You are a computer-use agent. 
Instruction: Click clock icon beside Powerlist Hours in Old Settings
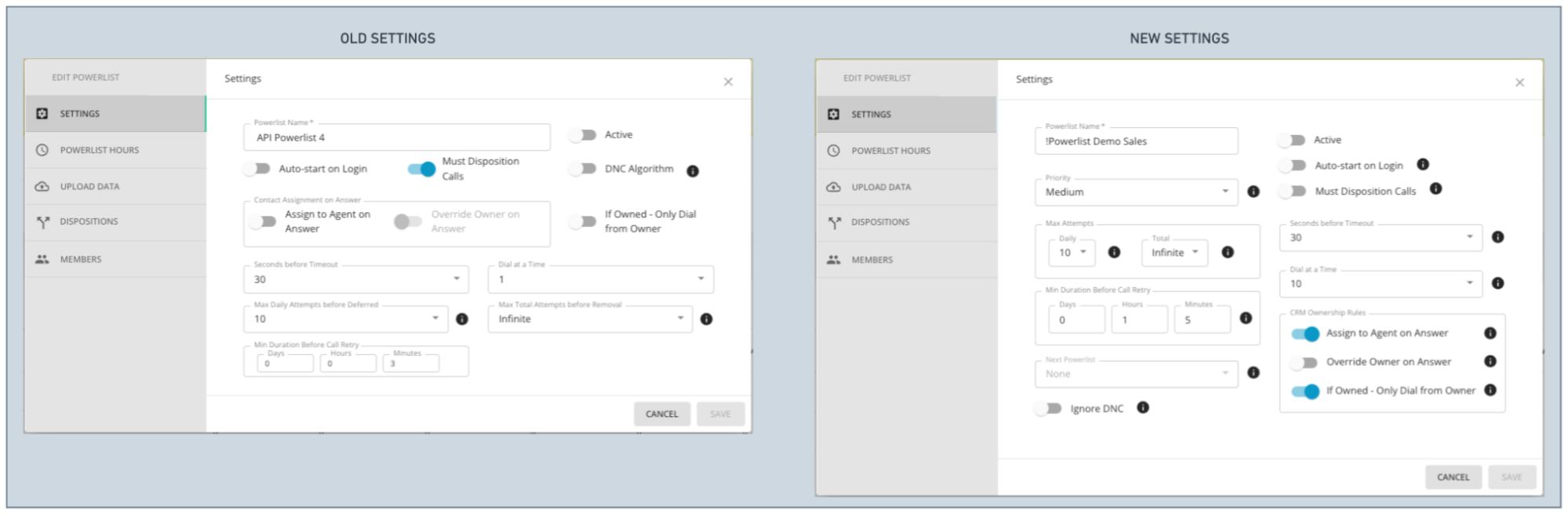click(42, 150)
